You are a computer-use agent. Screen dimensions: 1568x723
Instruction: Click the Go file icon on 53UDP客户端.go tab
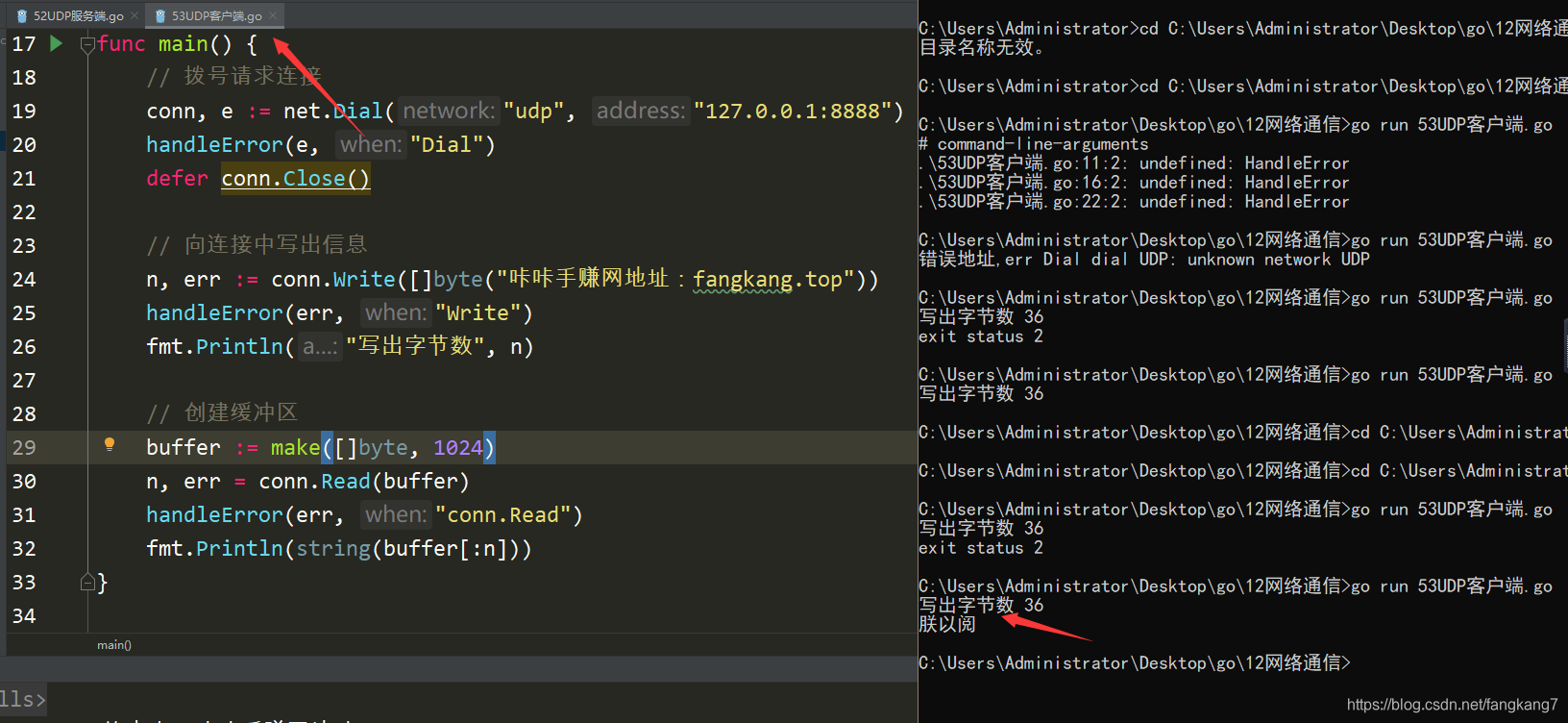(x=160, y=15)
